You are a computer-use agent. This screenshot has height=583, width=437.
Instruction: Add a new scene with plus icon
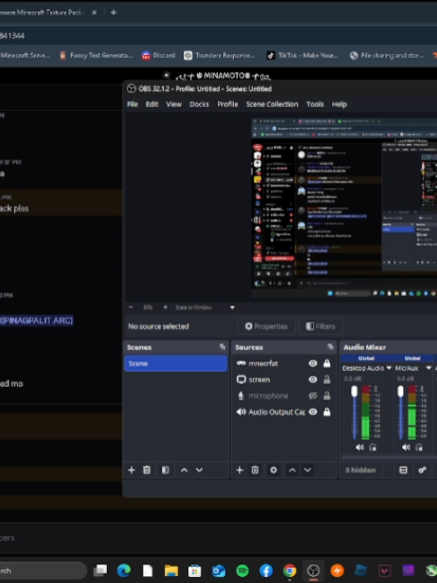[x=131, y=470]
